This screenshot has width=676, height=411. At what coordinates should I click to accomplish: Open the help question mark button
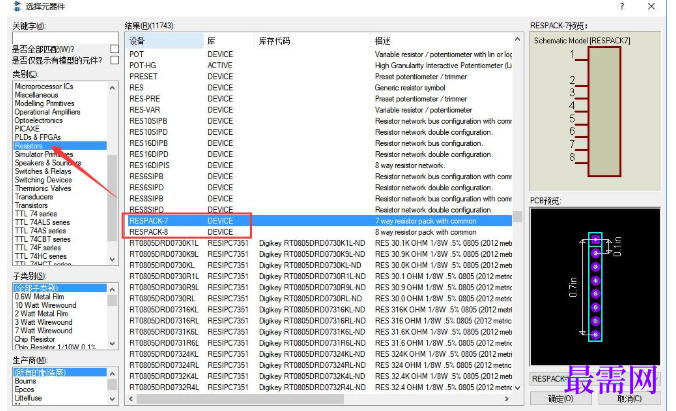tap(622, 6)
